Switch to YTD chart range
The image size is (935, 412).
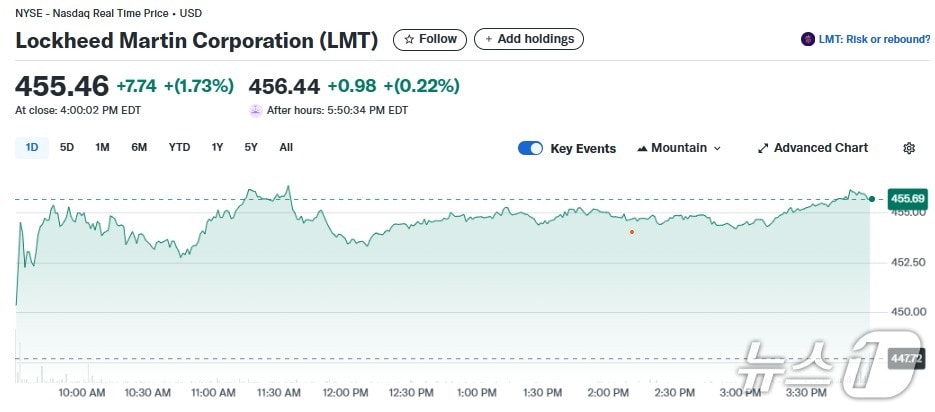tap(179, 148)
